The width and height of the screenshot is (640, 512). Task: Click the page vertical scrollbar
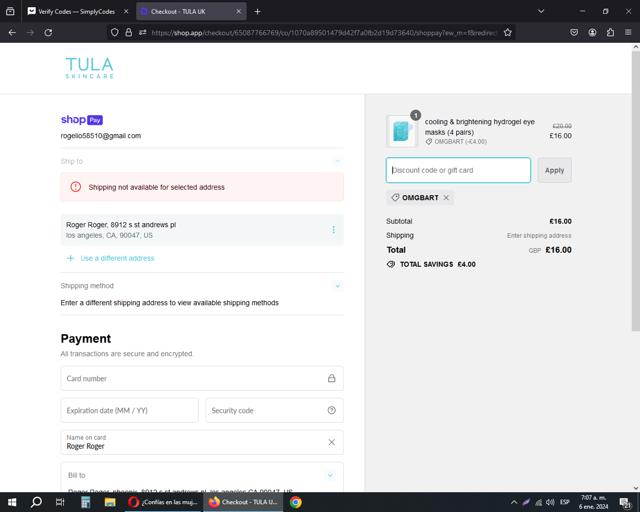636,191
